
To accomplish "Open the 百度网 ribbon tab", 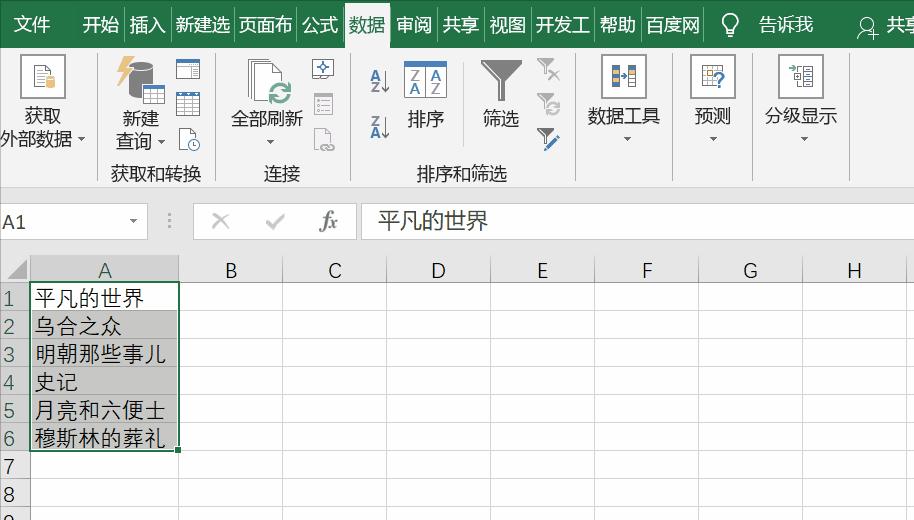I will click(x=673, y=24).
